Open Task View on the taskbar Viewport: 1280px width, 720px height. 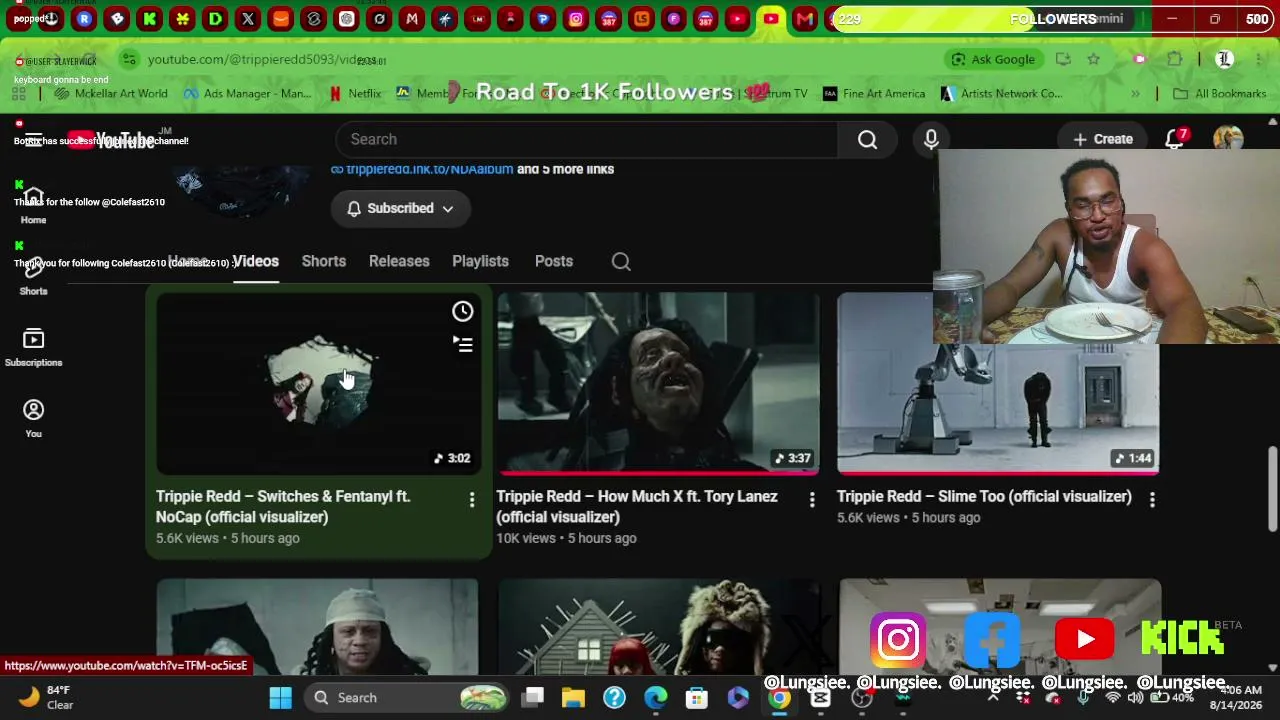click(x=533, y=697)
